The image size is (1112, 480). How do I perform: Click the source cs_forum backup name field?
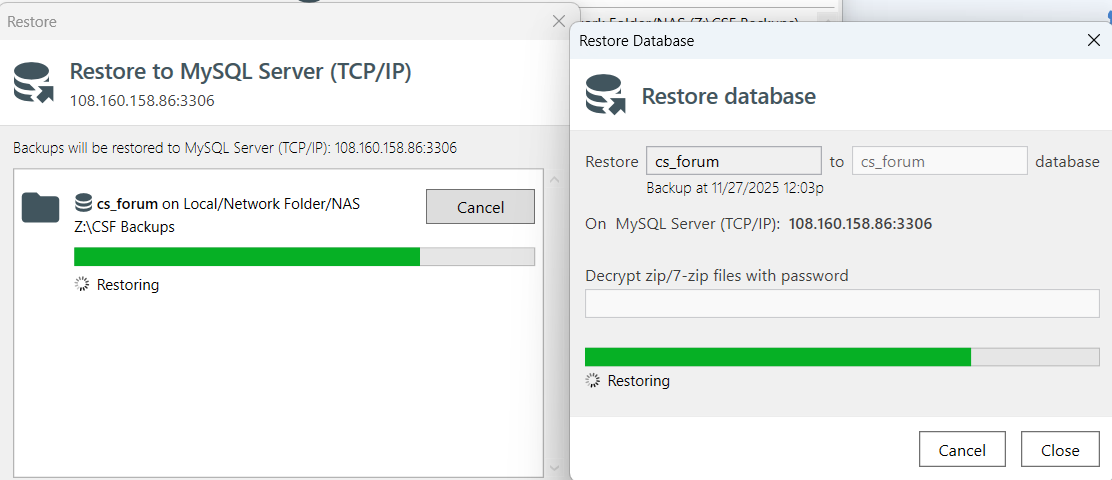point(733,161)
